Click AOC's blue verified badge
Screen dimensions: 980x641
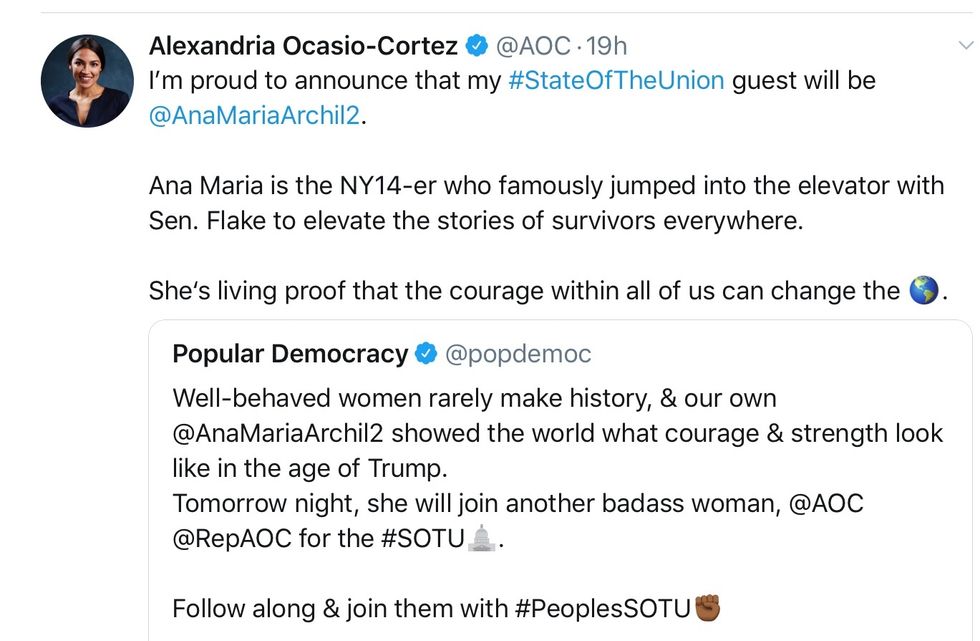(477, 45)
